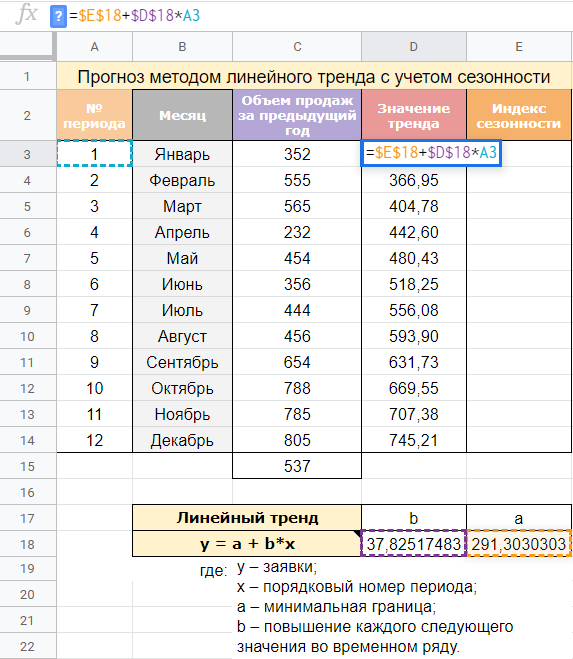Select the trend value 745,21
The image size is (573, 659).
414,440
